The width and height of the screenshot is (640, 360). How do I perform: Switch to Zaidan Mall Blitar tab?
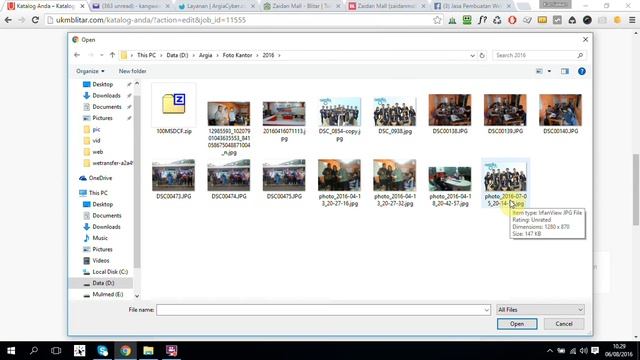click(302, 6)
